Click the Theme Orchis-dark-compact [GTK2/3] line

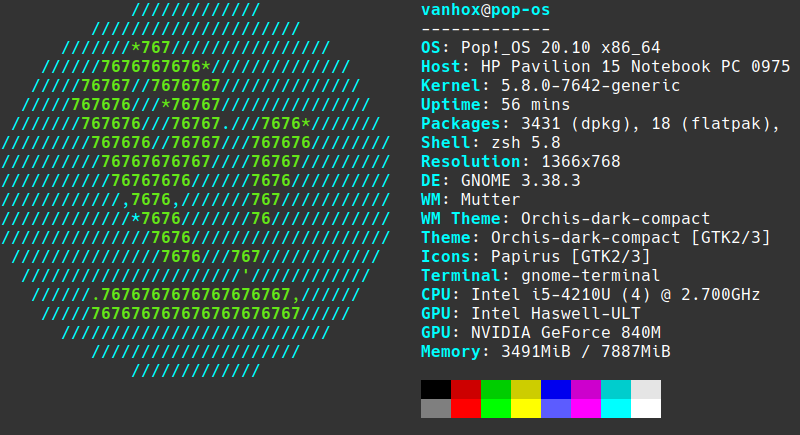tap(595, 237)
